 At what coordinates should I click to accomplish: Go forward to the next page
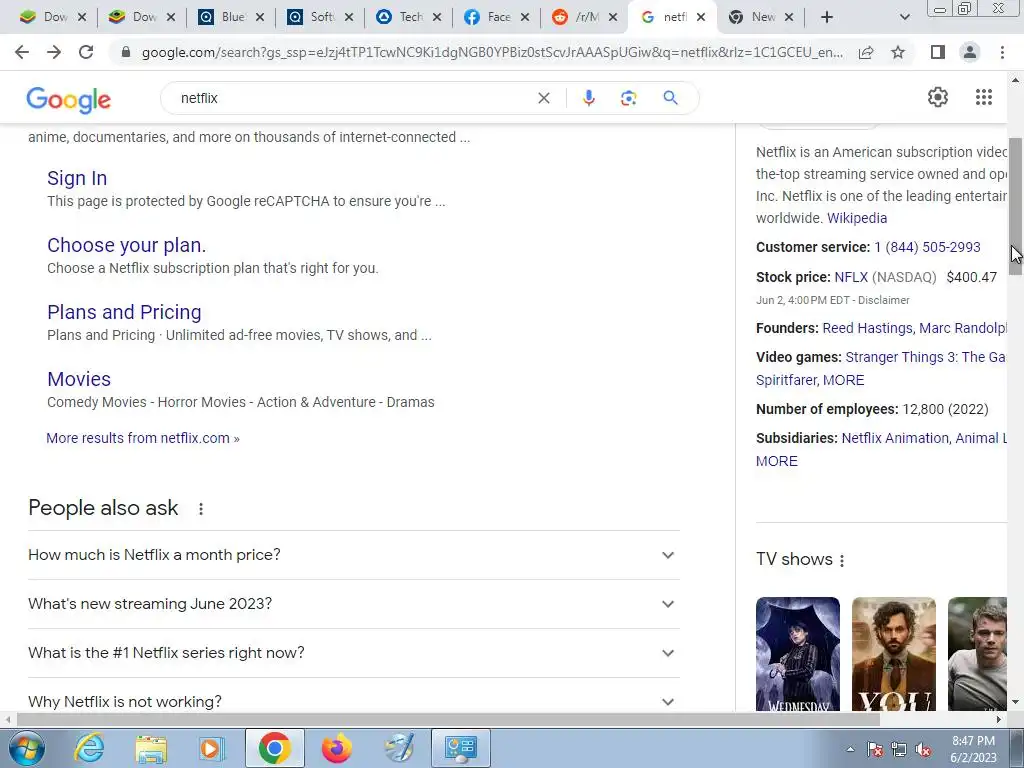point(54,52)
